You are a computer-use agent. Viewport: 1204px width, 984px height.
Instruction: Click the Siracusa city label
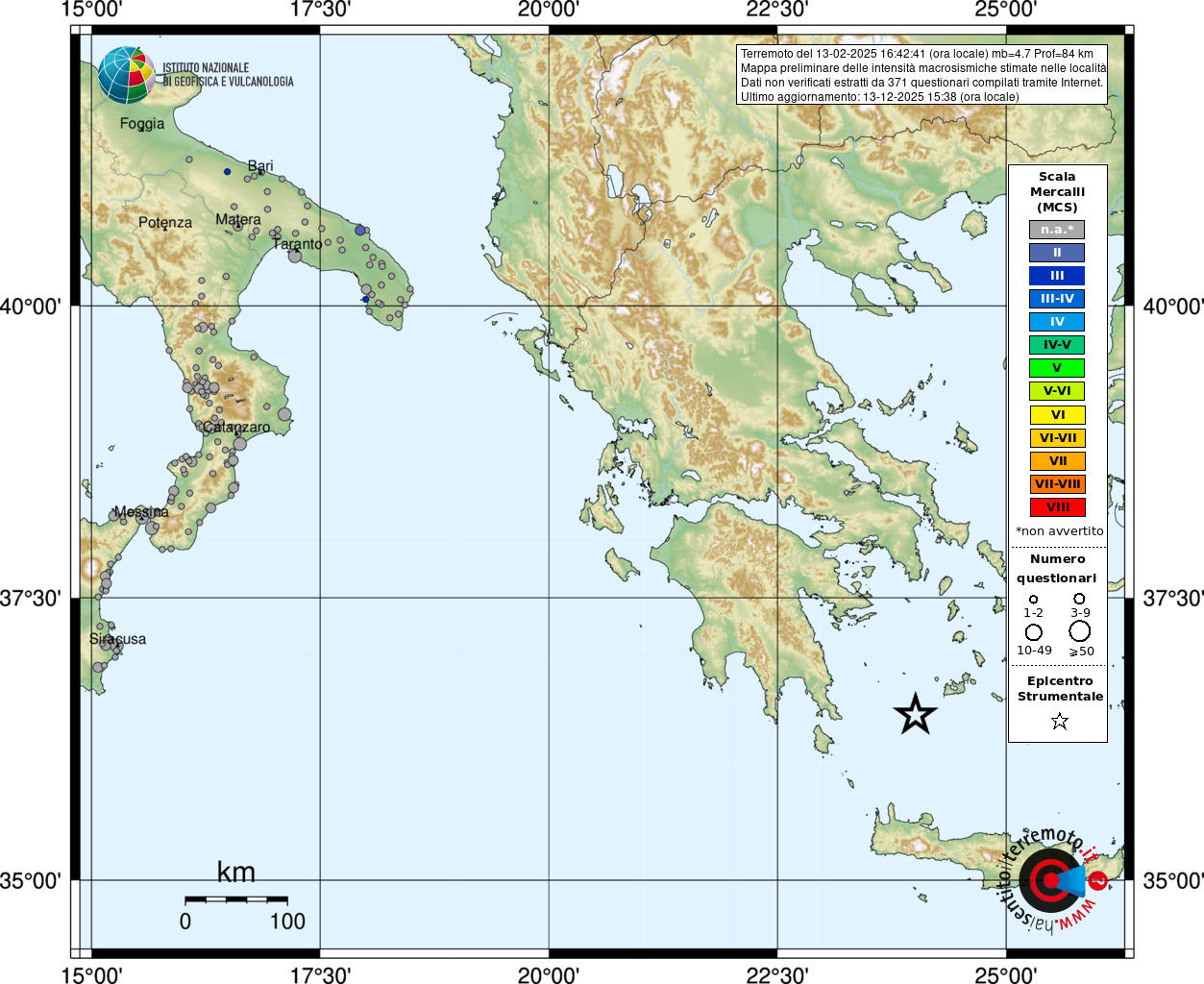(118, 639)
